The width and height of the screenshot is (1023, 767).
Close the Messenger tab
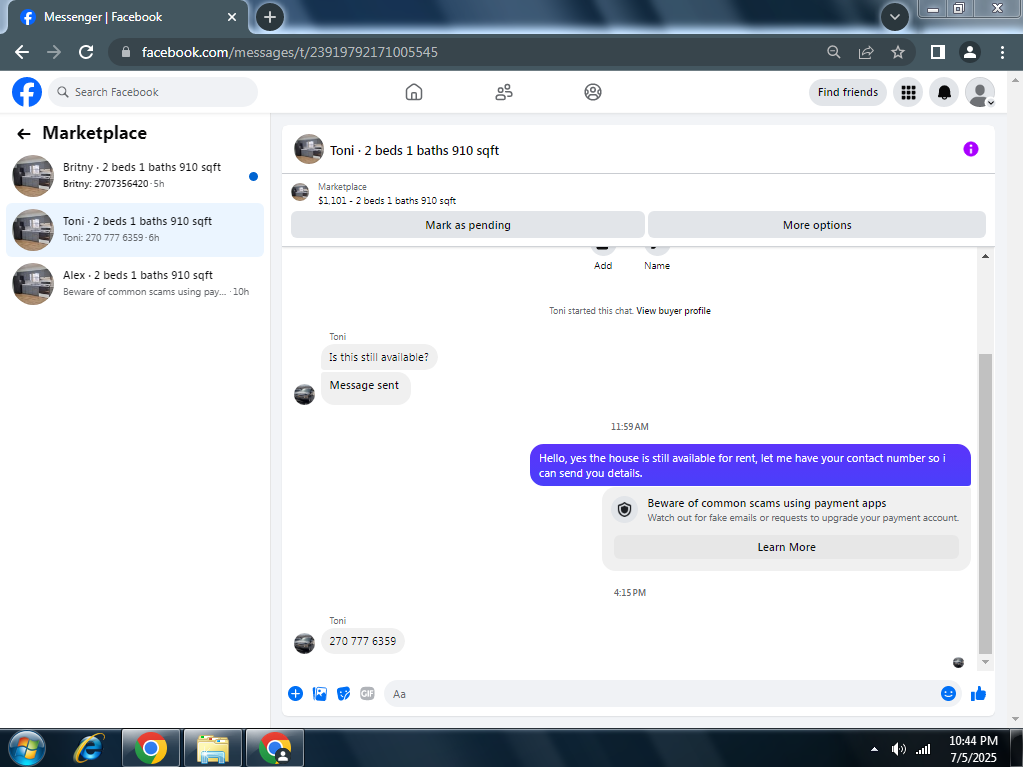[x=232, y=17]
